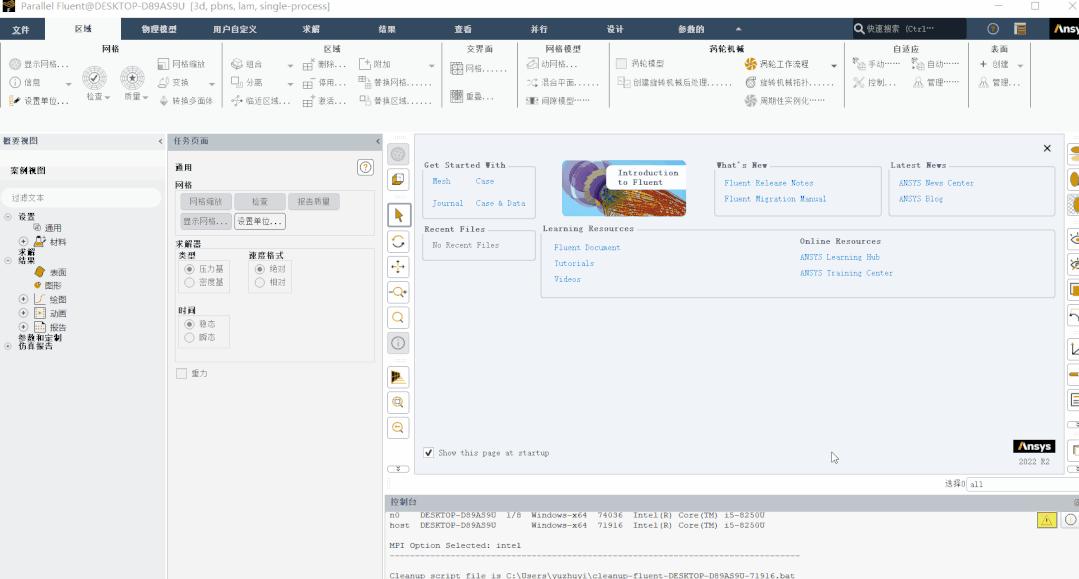The image size is (1079, 579).
Task: Select the zoom-to-area magnifier tool
Action: tap(398, 318)
